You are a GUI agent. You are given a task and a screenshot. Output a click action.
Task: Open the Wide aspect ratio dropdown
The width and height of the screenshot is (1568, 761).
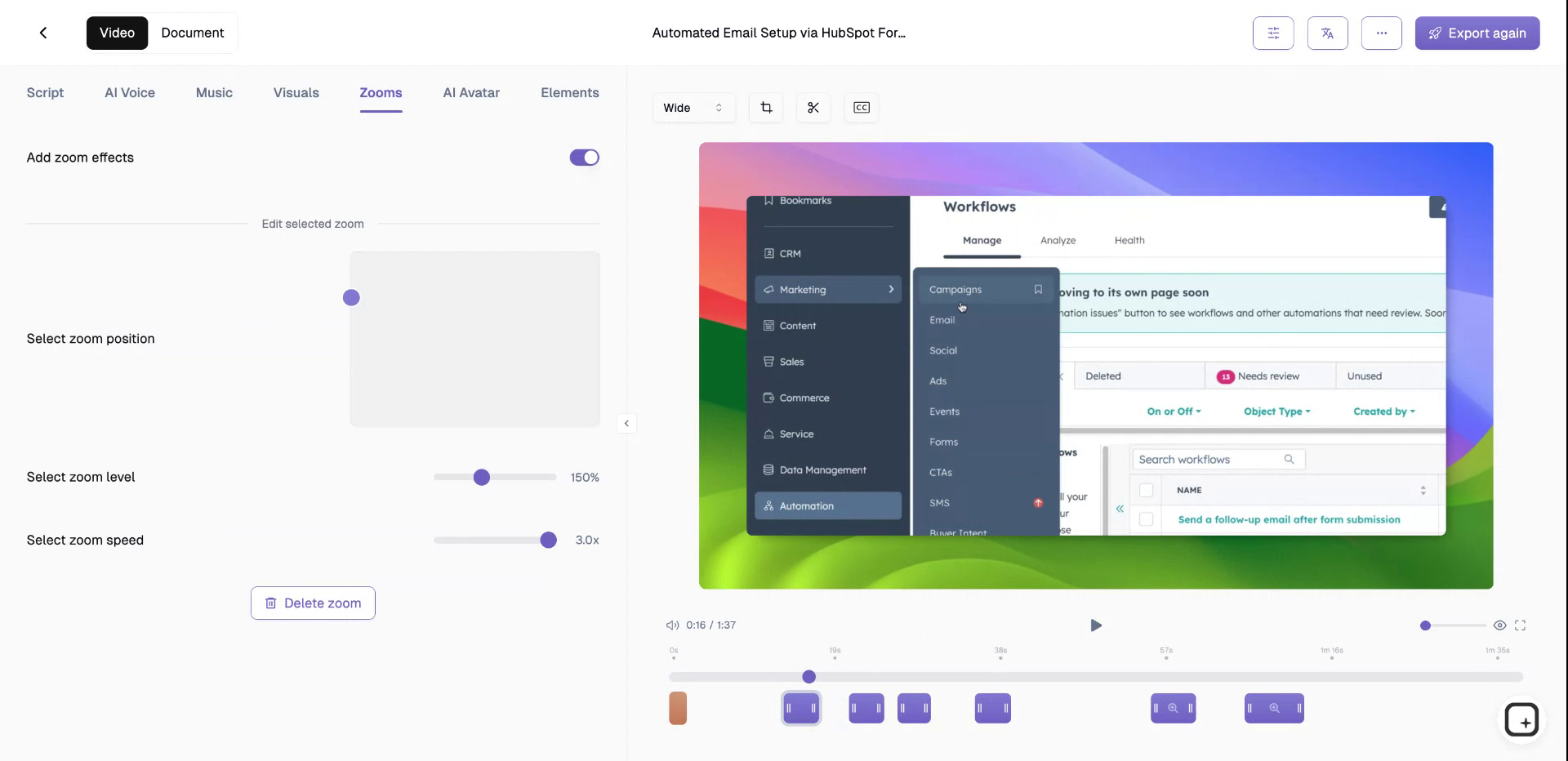click(693, 107)
